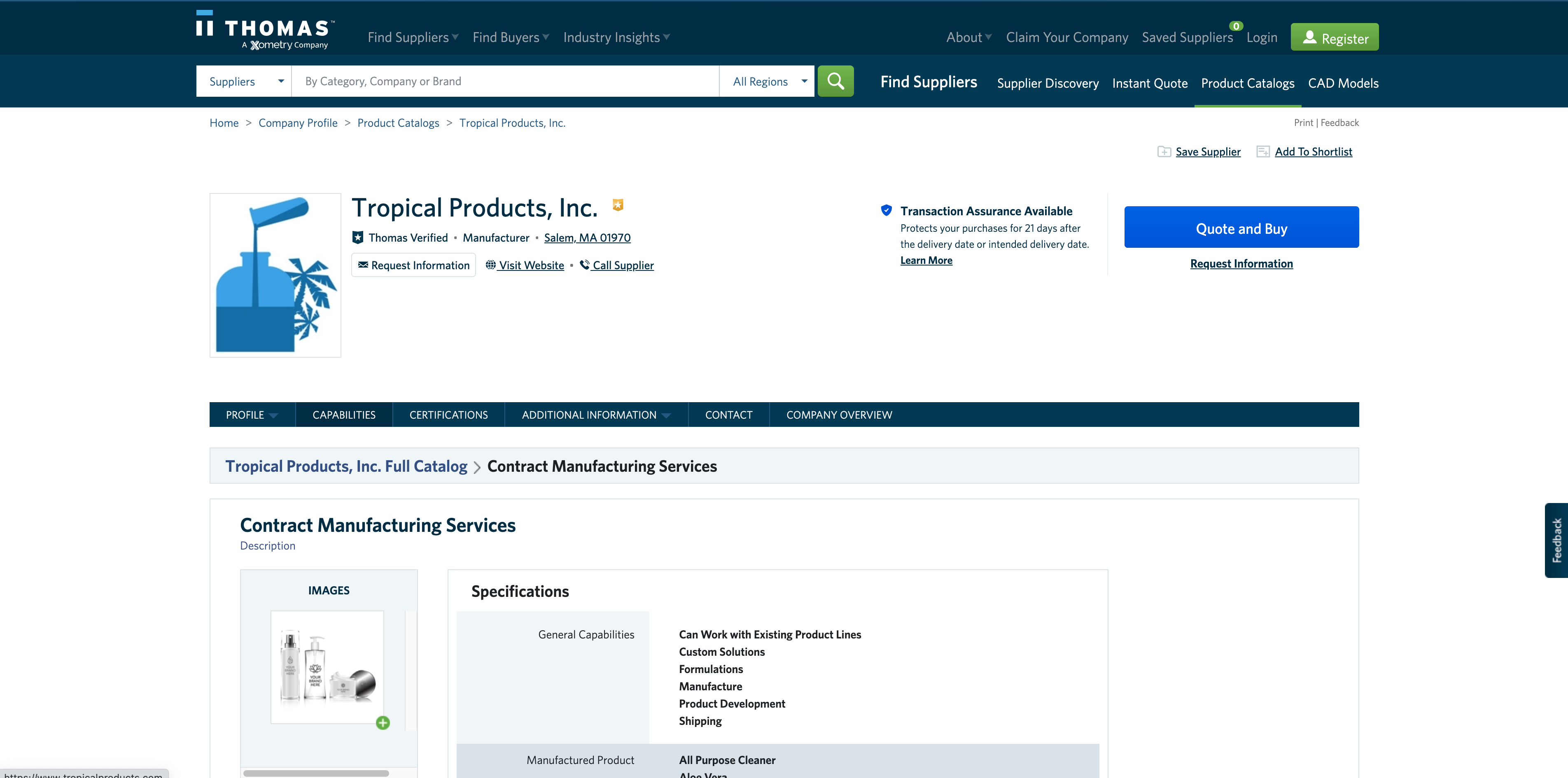Go to Product Catalogs in the breadcrumb

[x=398, y=123]
